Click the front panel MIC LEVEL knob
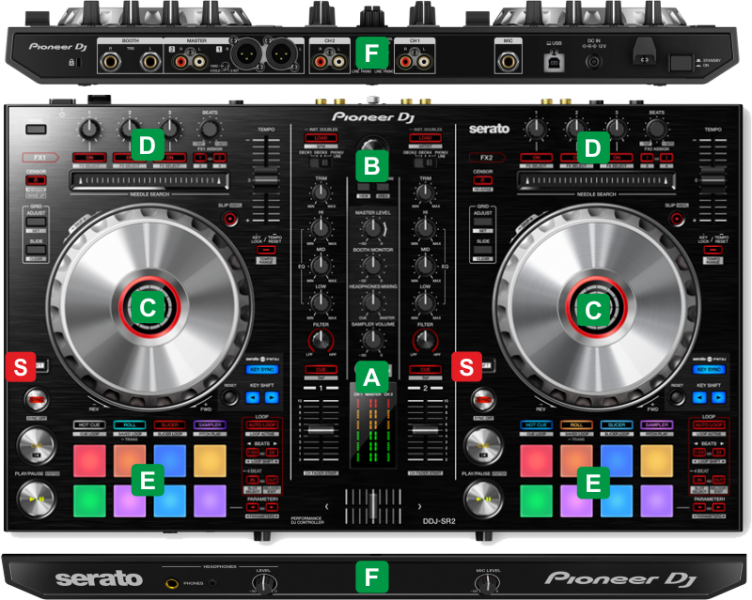 (487, 583)
